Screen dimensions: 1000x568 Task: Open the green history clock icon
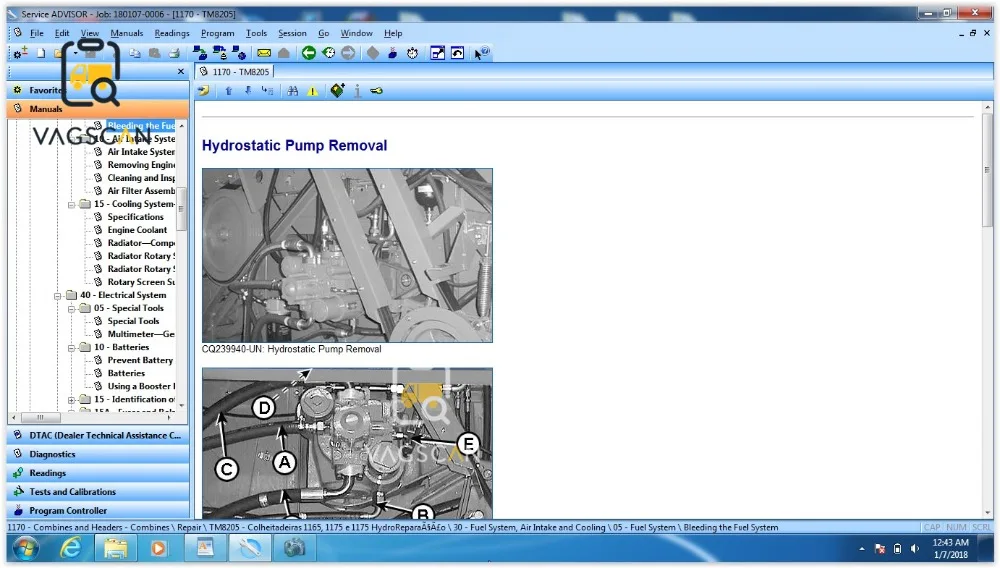(x=328, y=53)
